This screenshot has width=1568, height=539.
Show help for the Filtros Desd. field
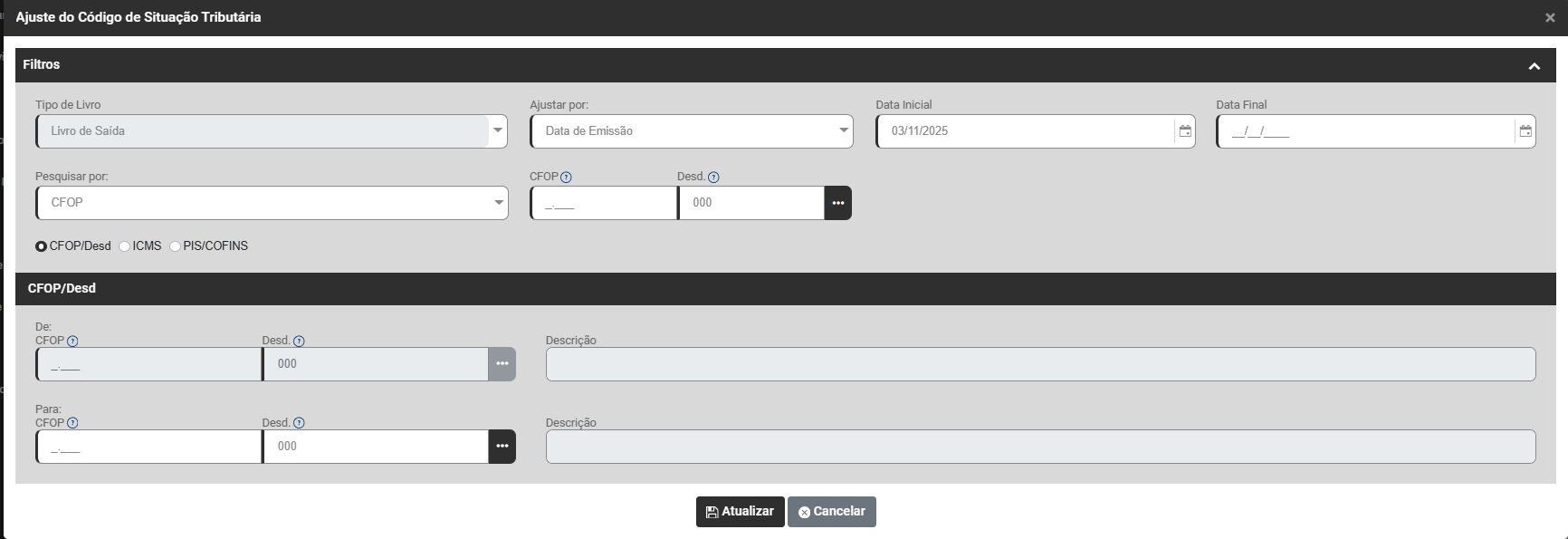click(713, 178)
